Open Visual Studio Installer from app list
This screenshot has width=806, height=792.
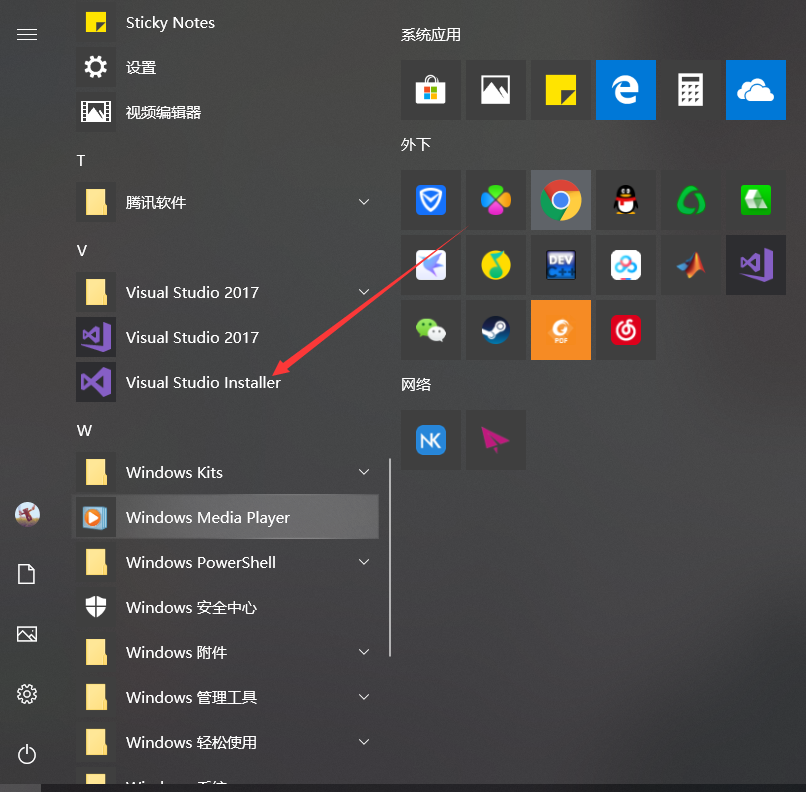click(x=203, y=382)
